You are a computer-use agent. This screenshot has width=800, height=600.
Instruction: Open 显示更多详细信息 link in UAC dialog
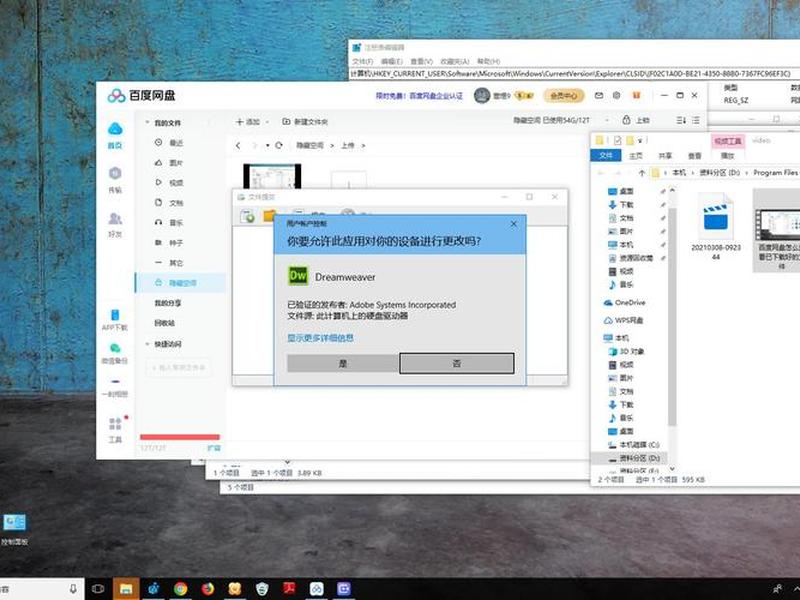point(320,338)
